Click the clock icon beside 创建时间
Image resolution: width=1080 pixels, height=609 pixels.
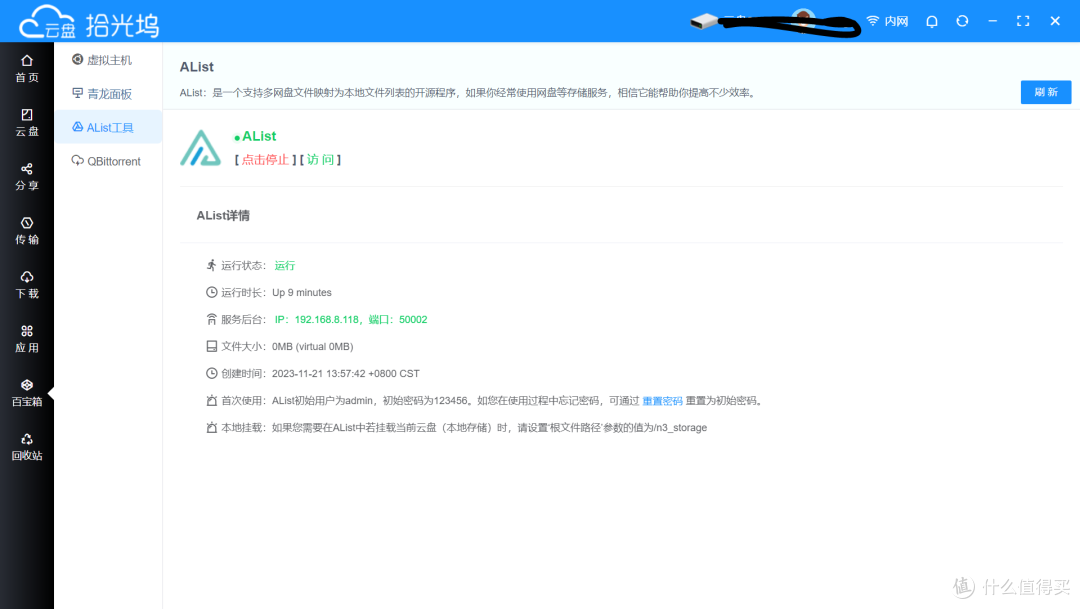(x=211, y=373)
